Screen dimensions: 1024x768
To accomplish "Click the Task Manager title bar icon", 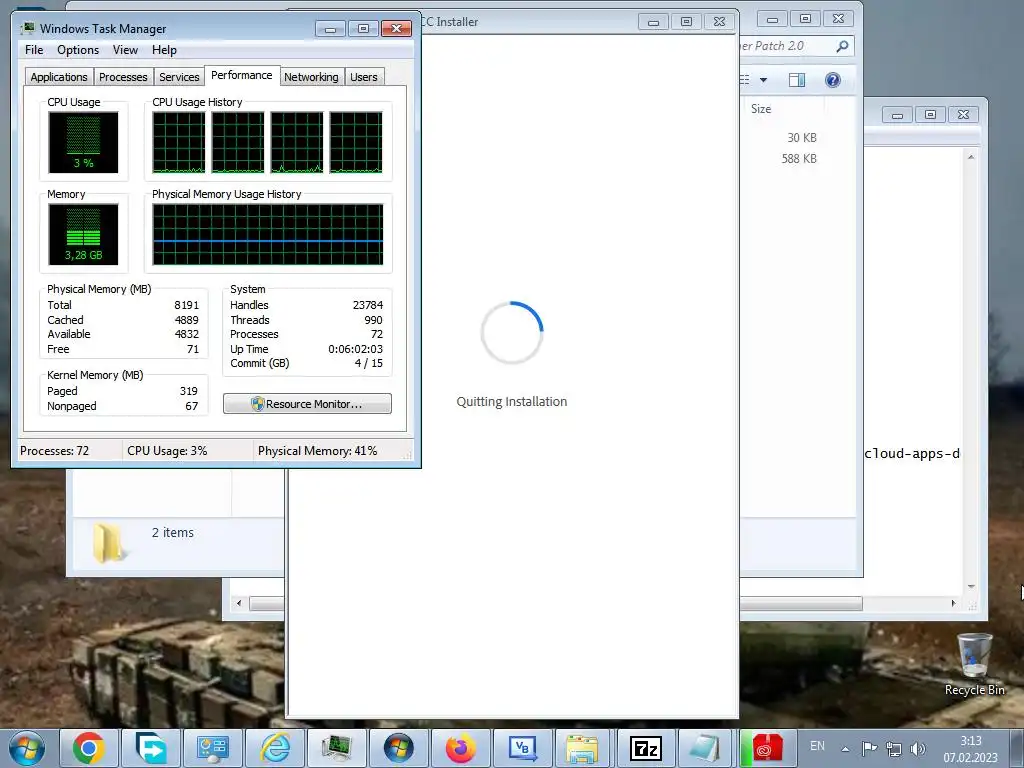I will 27,28.
